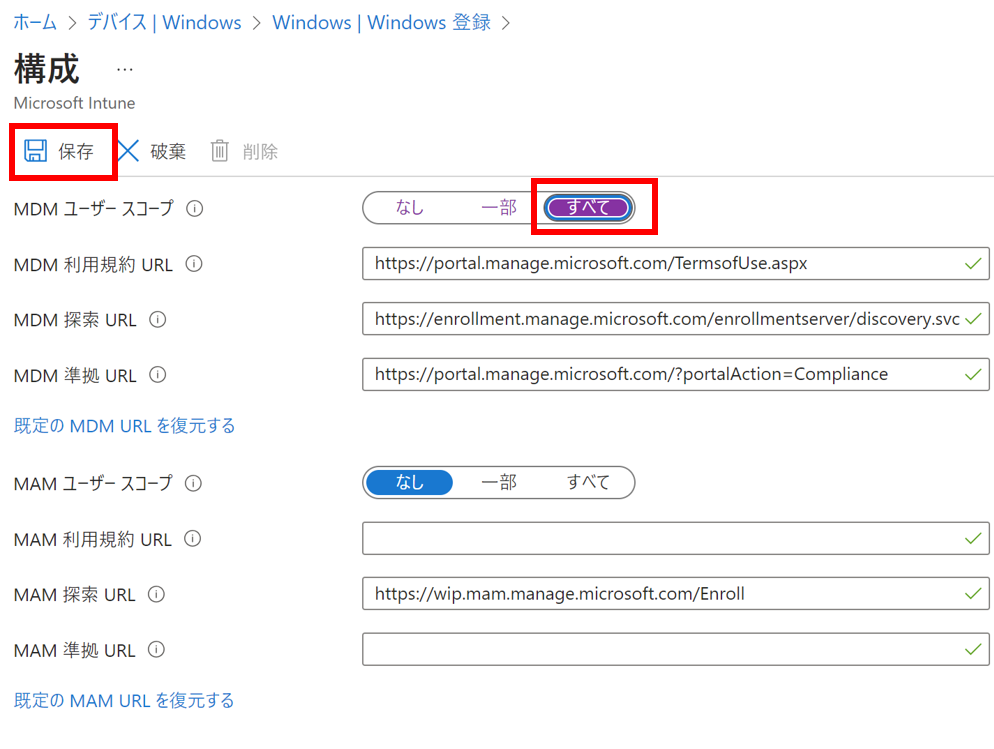Click info icon next to MAM 準拠 URL
994x749 pixels.
156,650
